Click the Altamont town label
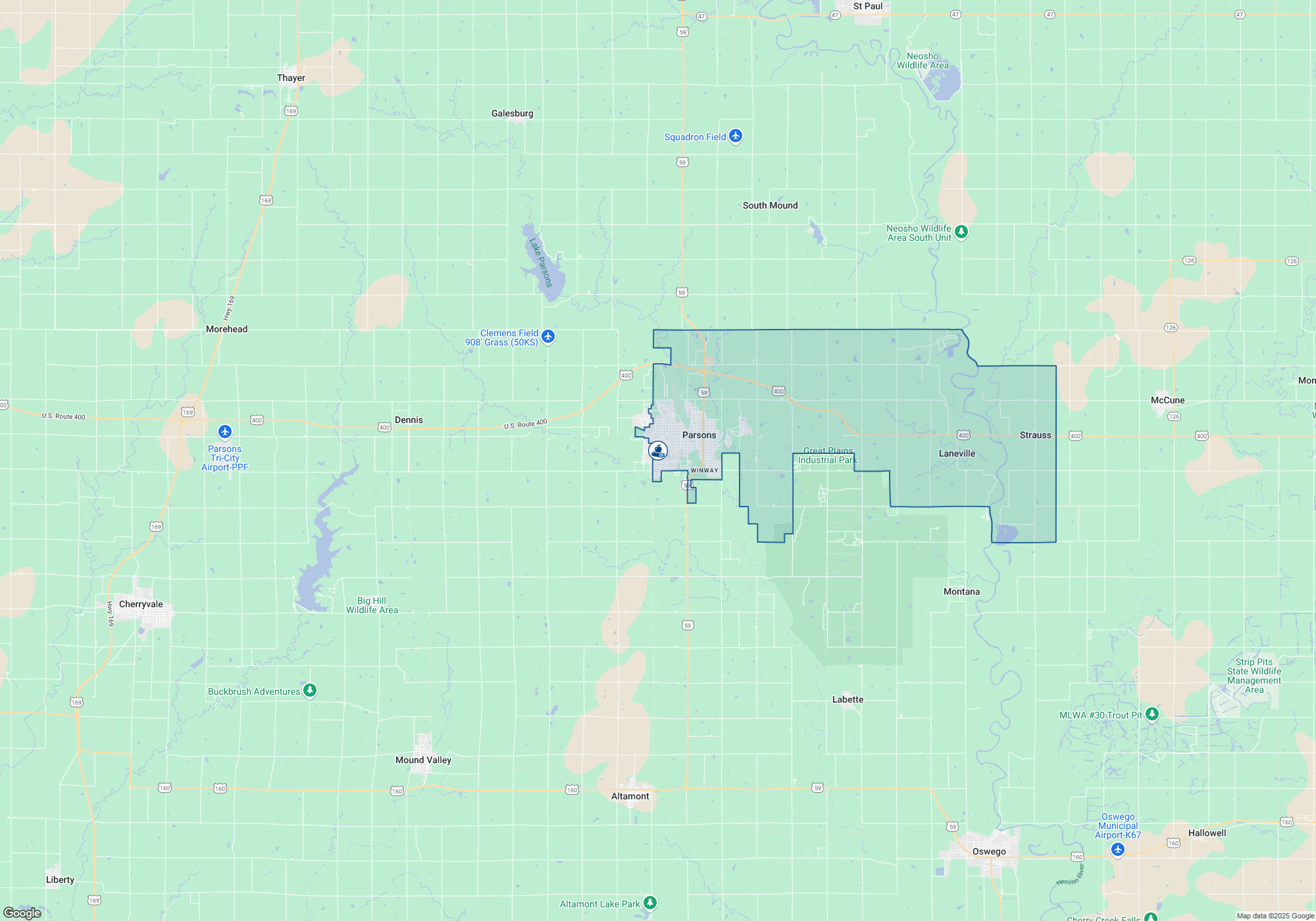The width and height of the screenshot is (1316, 921). [x=630, y=796]
